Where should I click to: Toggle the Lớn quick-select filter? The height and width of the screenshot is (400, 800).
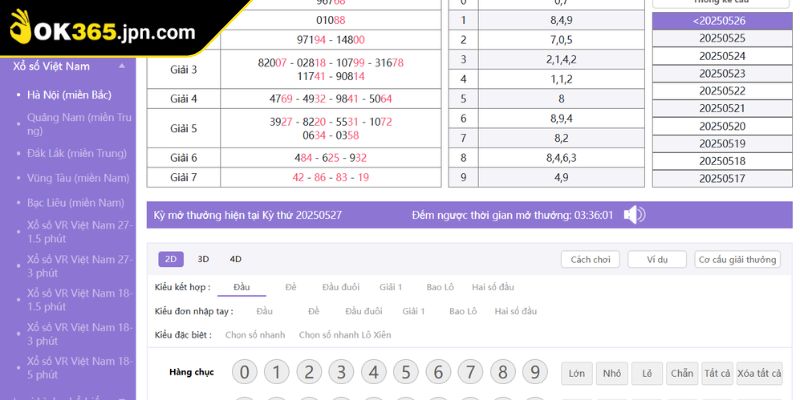(x=576, y=374)
